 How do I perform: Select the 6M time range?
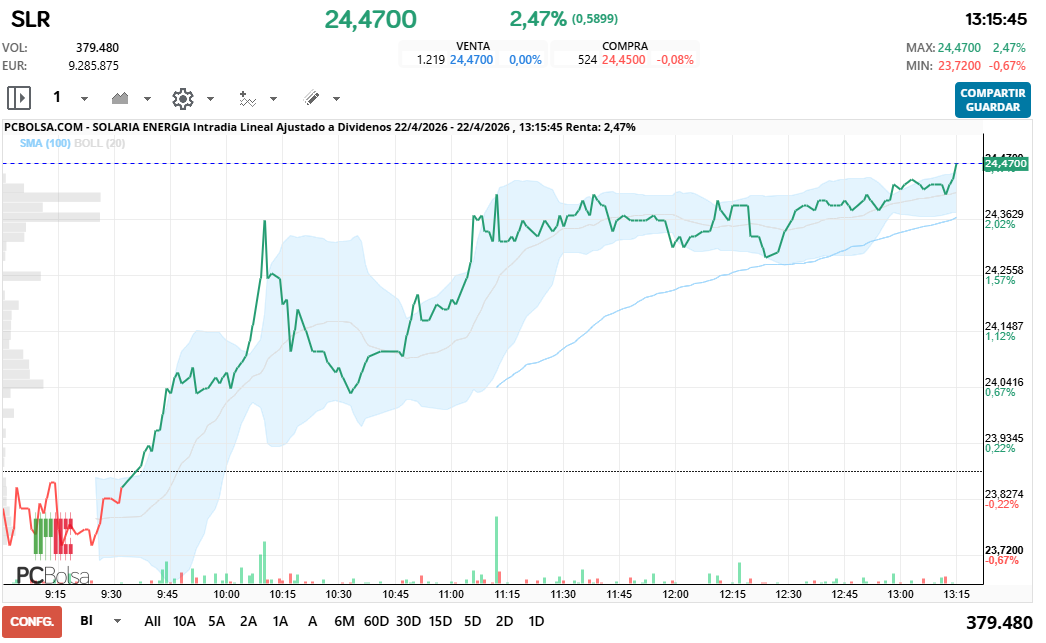tap(344, 621)
